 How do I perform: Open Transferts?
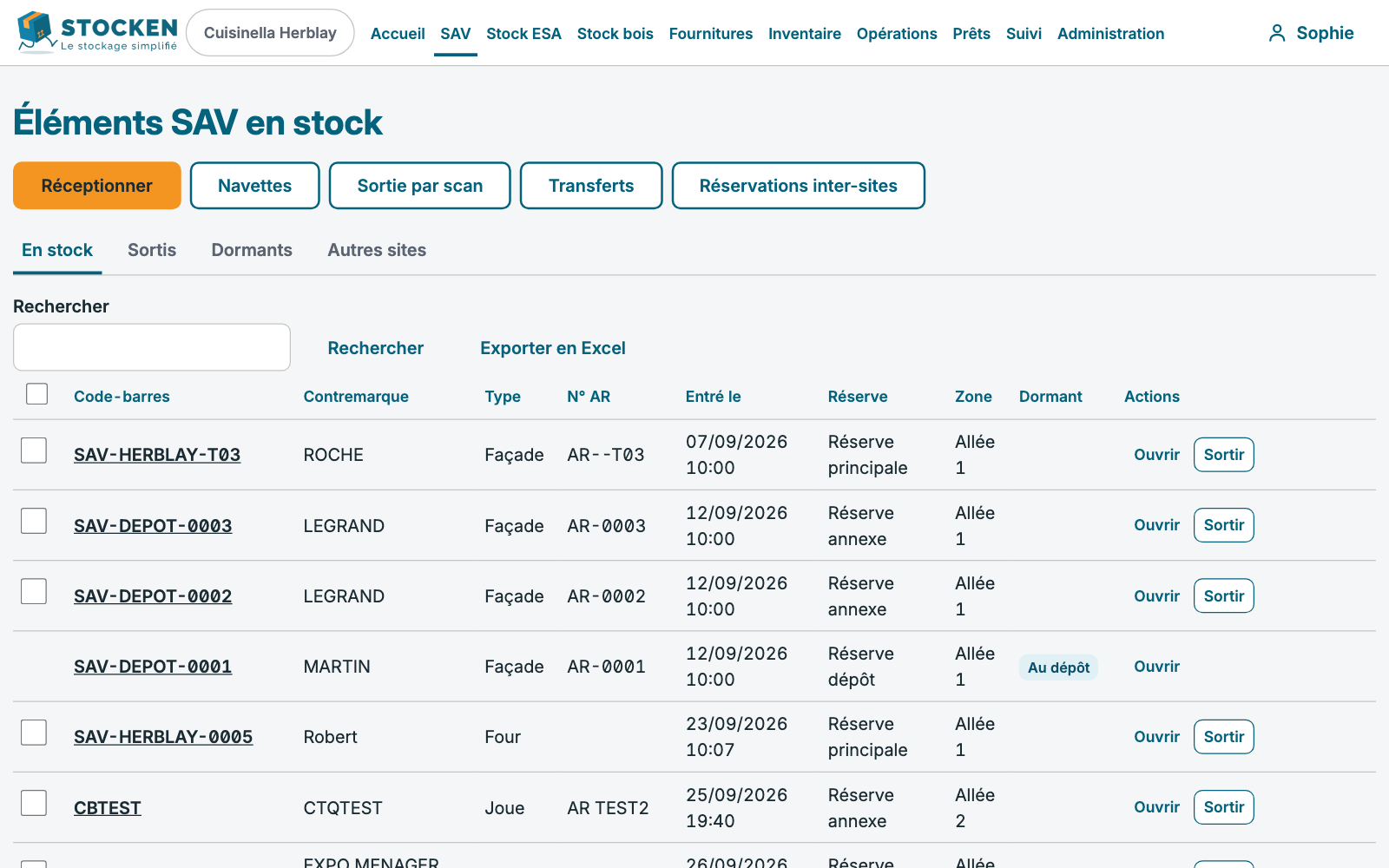591,186
